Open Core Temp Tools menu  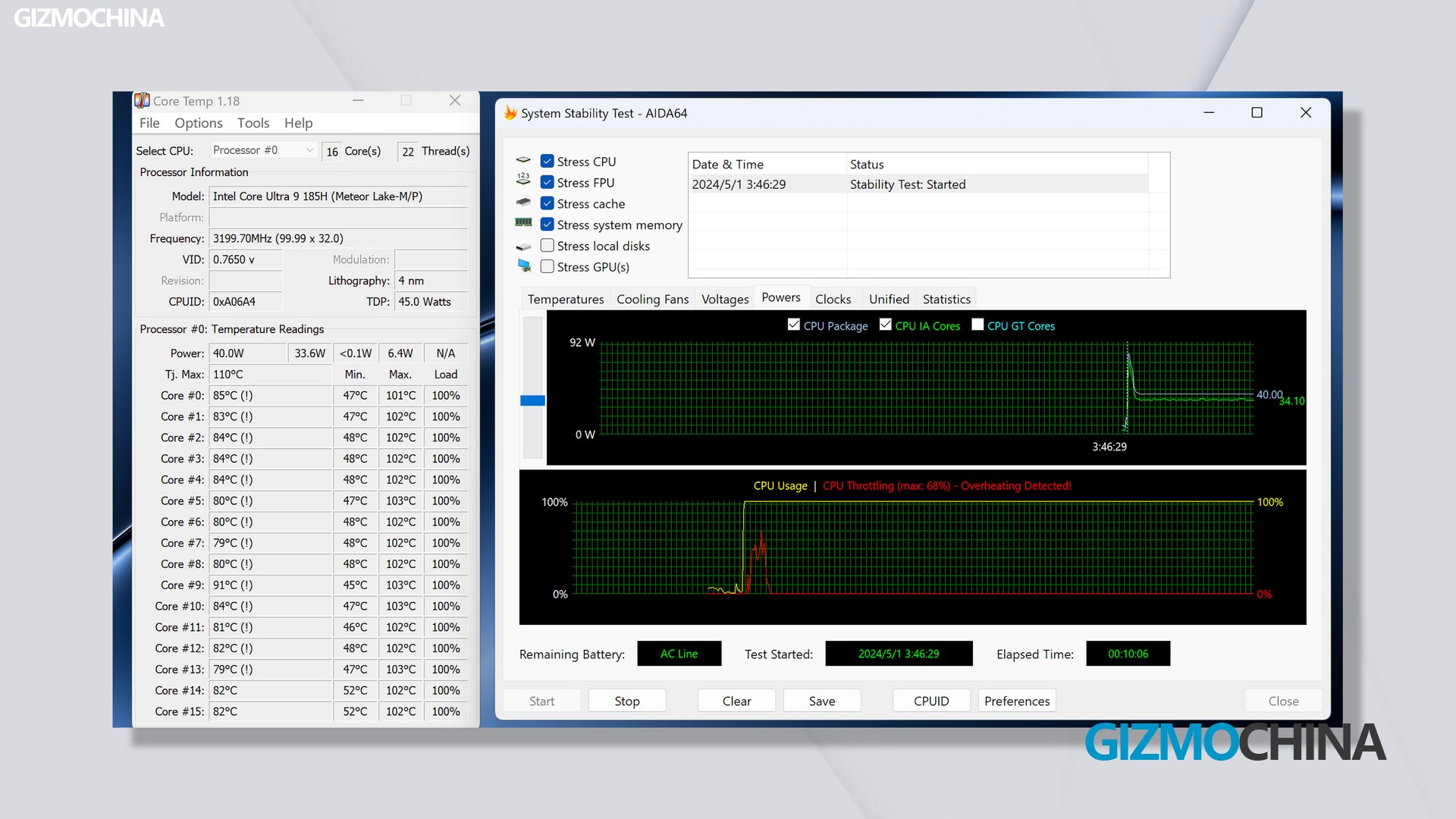tap(253, 123)
